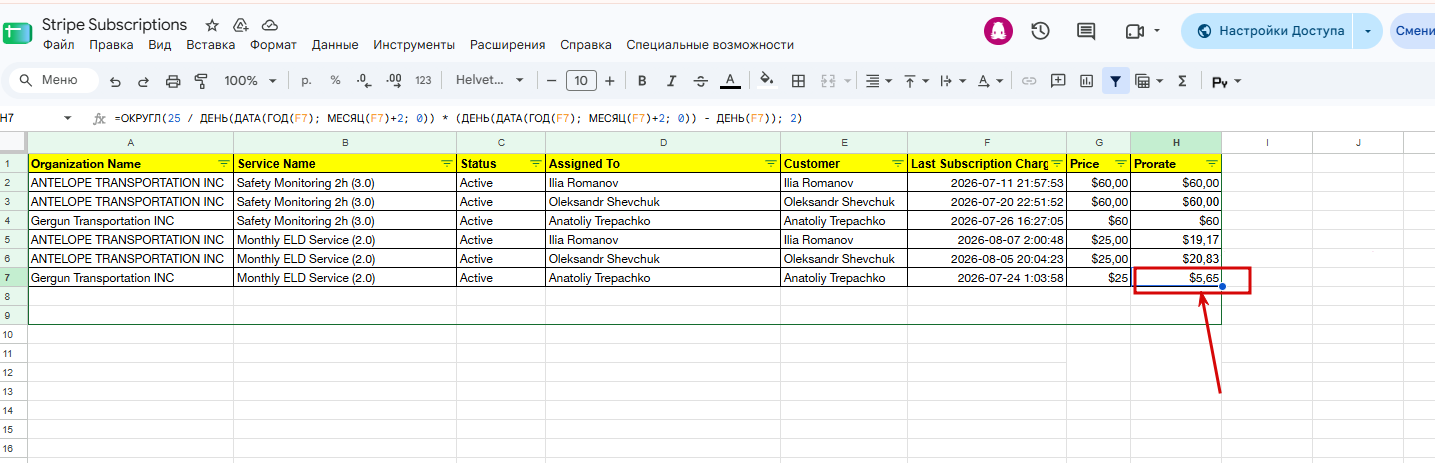1435x463 pixels.
Task: Open the text wrapping dropdown
Action: pyautogui.click(x=954, y=81)
